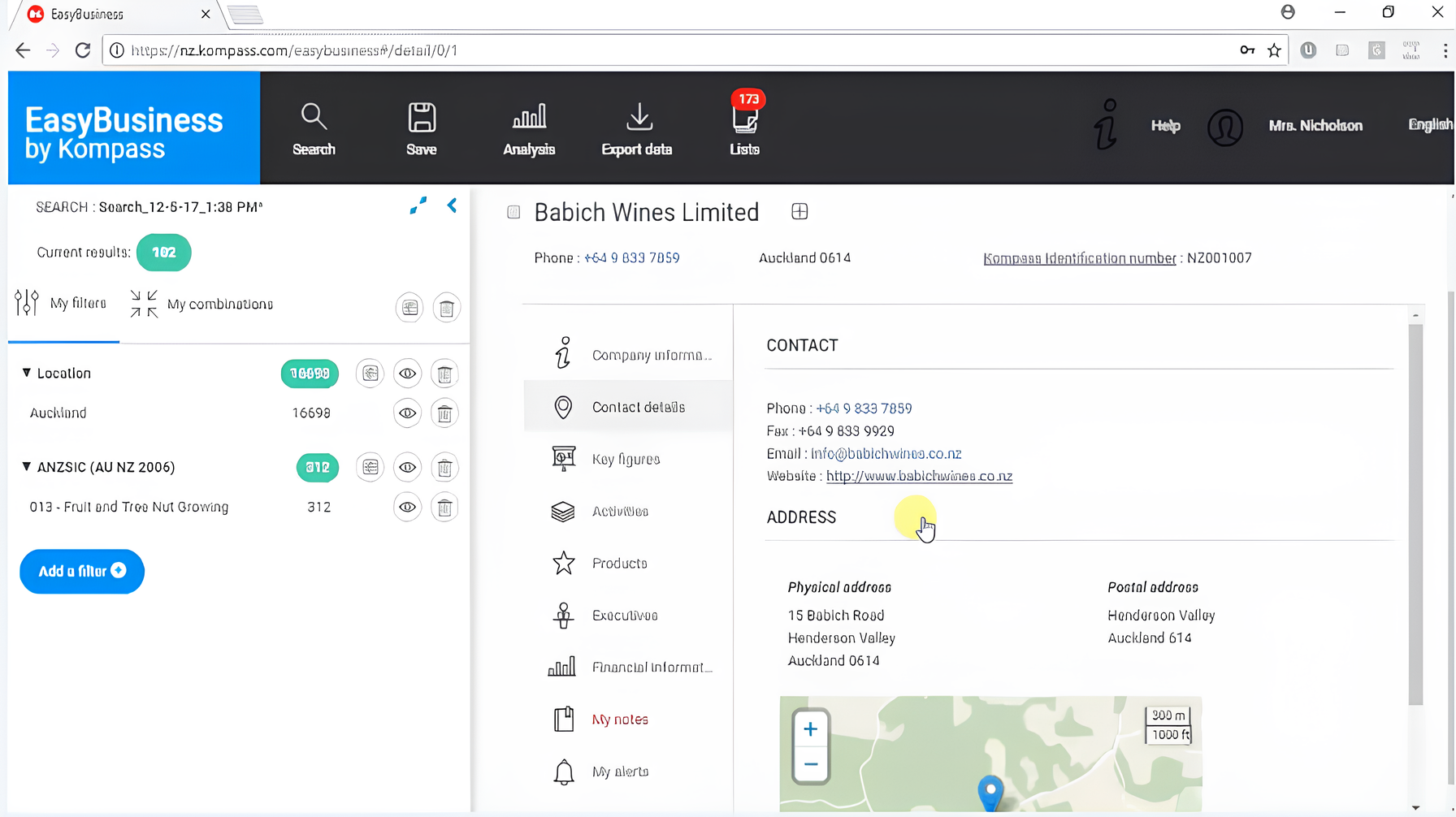Open the babichwines.co.nz website link
1456x817 pixels.
click(919, 477)
